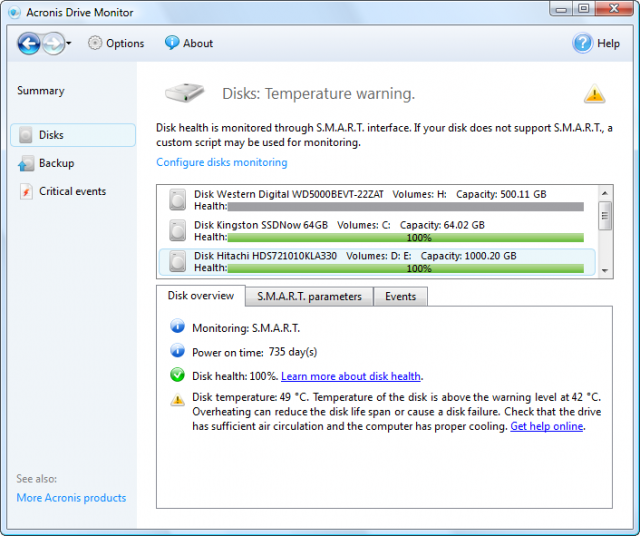Click the disk list scroll down arrow
This screenshot has height=536, width=640.
coord(605,271)
